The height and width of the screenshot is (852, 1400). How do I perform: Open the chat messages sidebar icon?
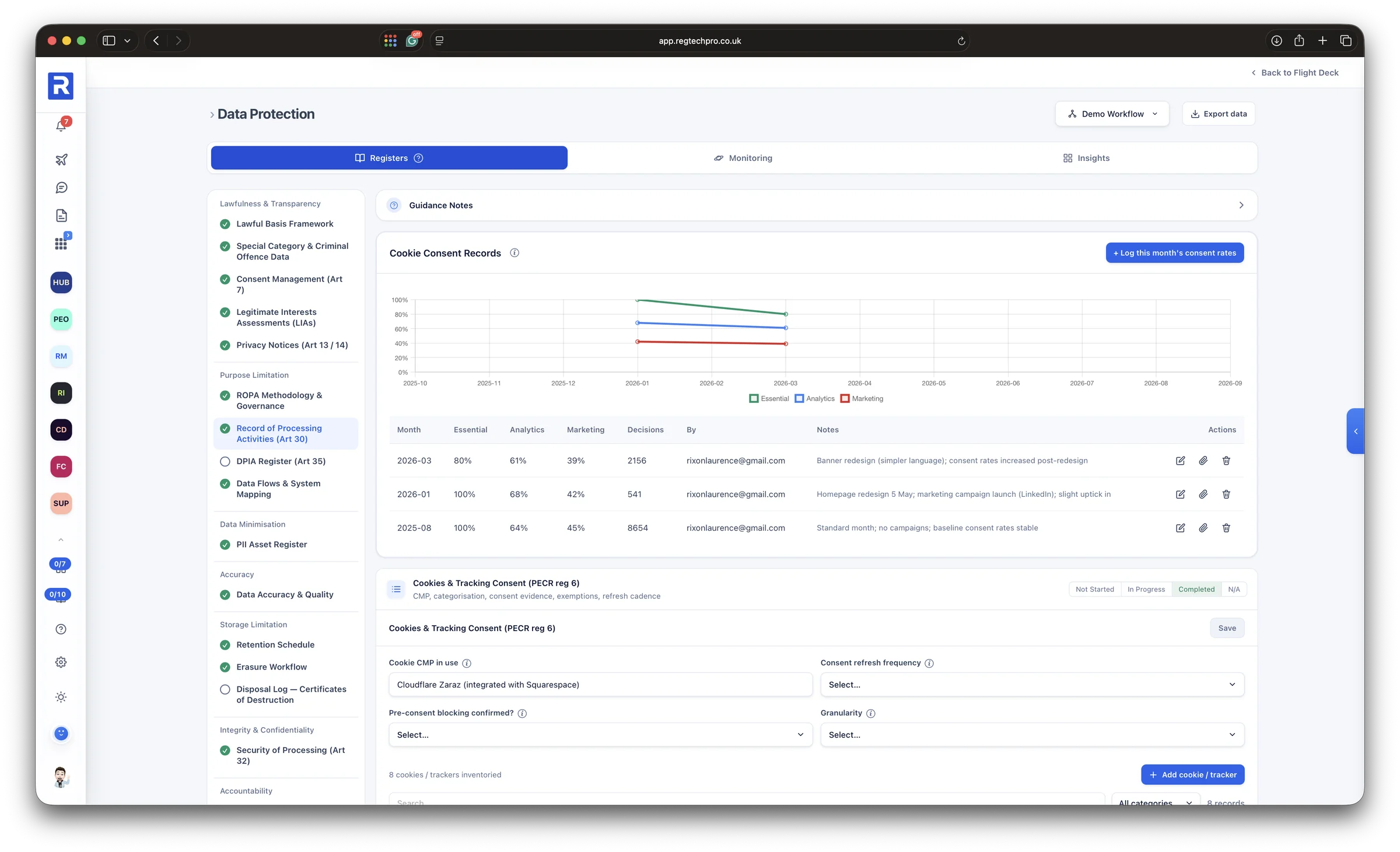pyautogui.click(x=61, y=188)
